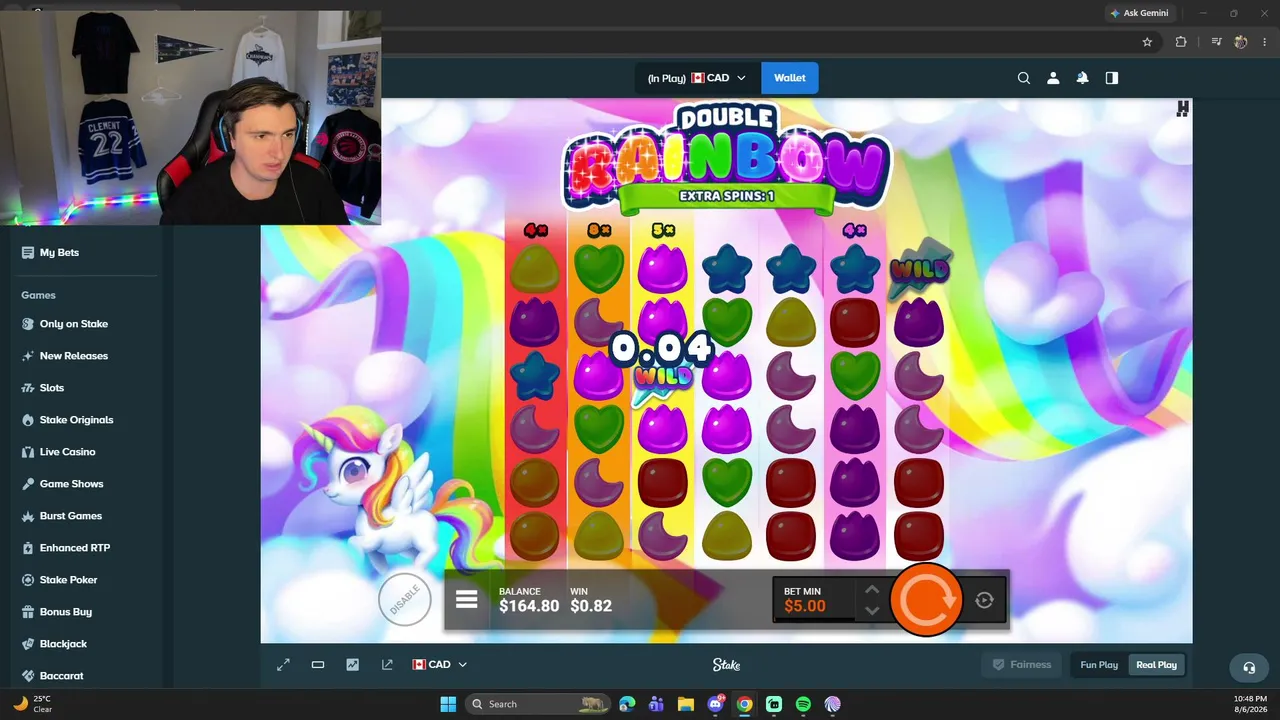Screen dimensions: 1280x720
Task: Click the orange spin button
Action: tap(925, 600)
